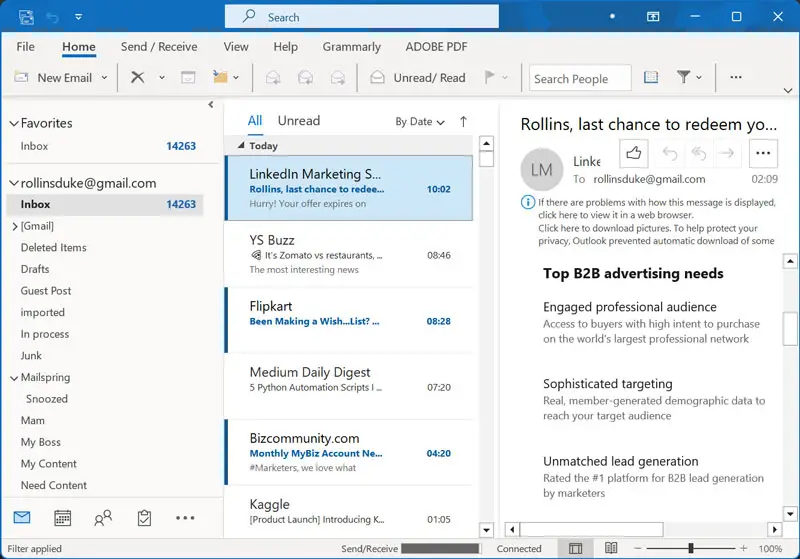Viewport: 800px width, 559px height.
Task: Open the Tasks clipboard icon
Action: 144,518
